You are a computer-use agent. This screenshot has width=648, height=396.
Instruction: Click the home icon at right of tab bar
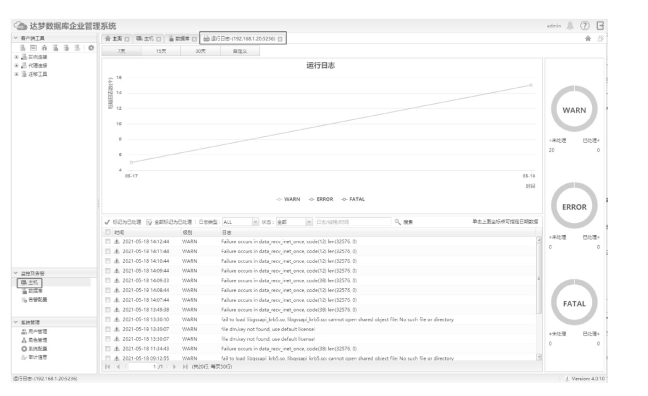(588, 38)
